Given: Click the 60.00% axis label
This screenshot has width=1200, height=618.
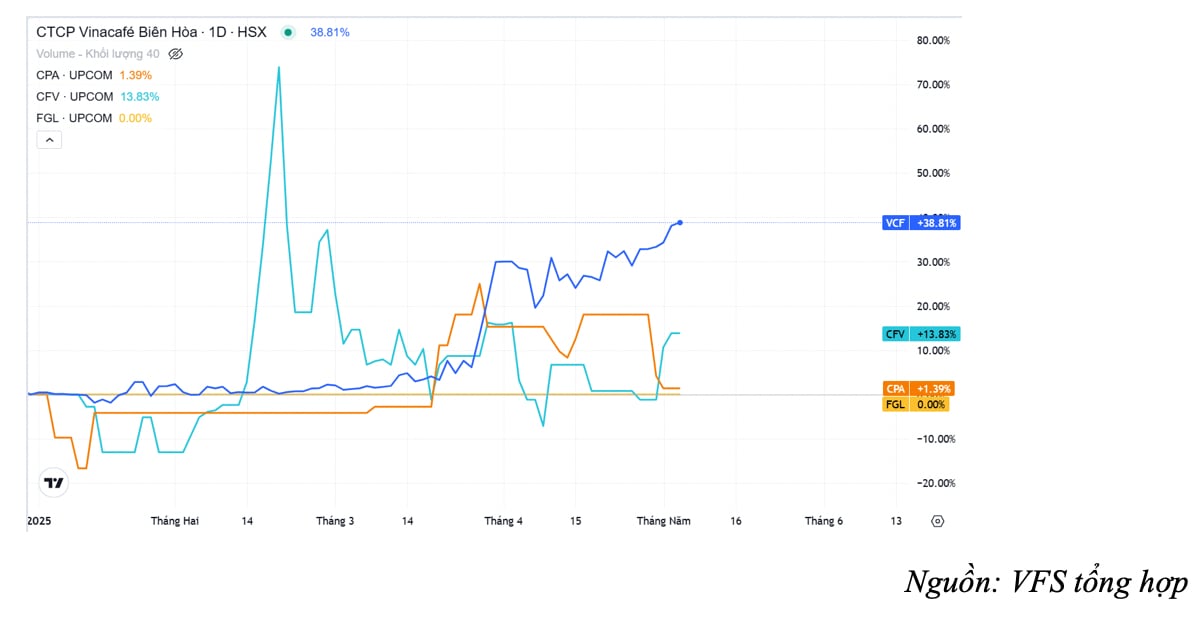Looking at the screenshot, I should tap(933, 129).
